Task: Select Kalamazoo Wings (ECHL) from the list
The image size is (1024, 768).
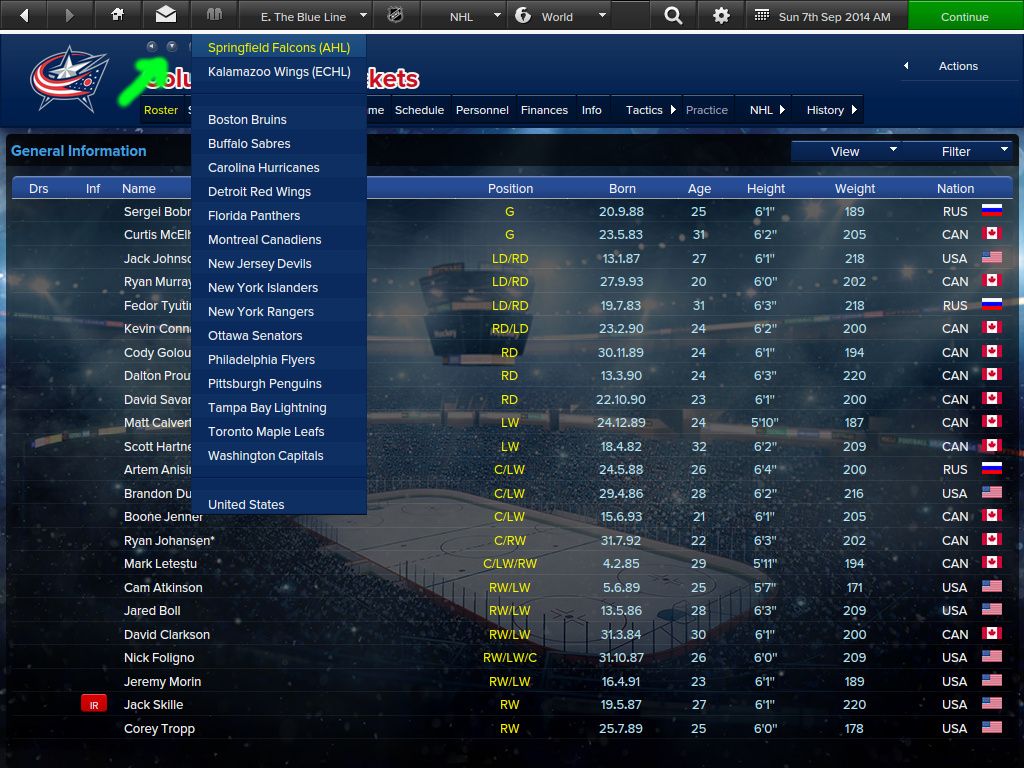Action: click(x=279, y=72)
